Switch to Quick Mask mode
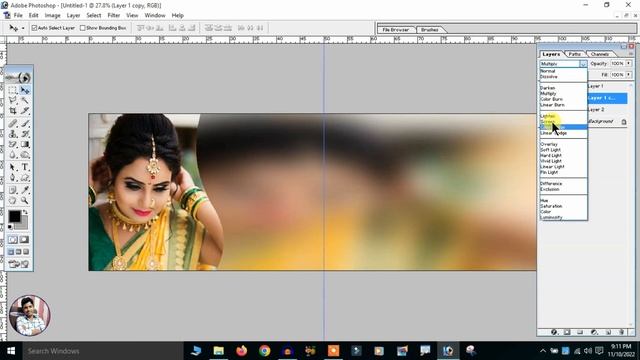 click(24, 240)
